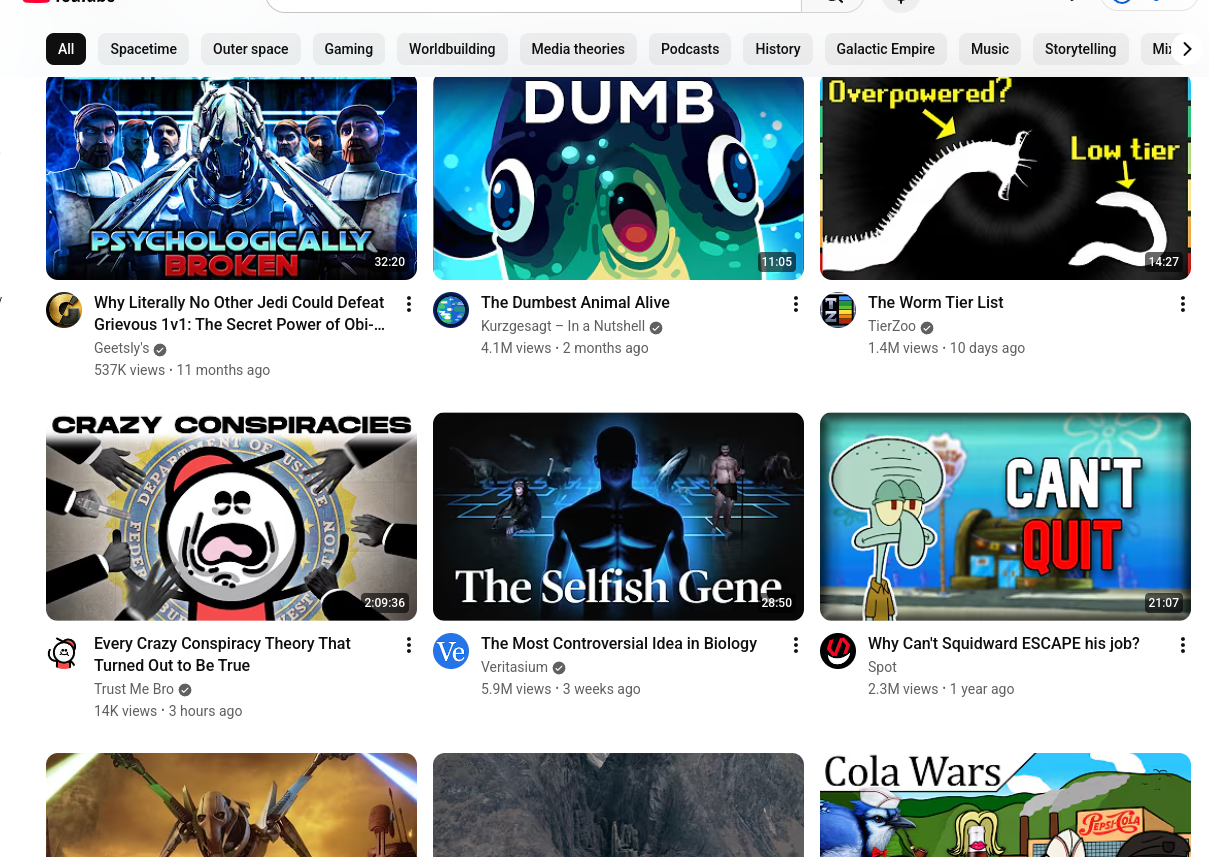Open Spot channel name link

[x=882, y=667]
